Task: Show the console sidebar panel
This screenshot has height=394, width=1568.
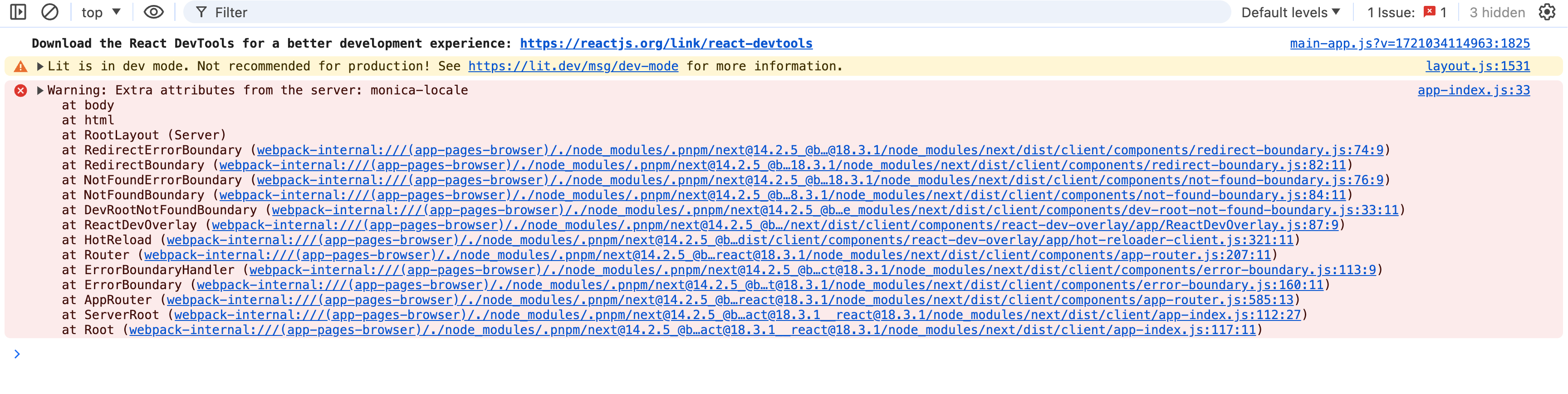Action: coord(18,12)
